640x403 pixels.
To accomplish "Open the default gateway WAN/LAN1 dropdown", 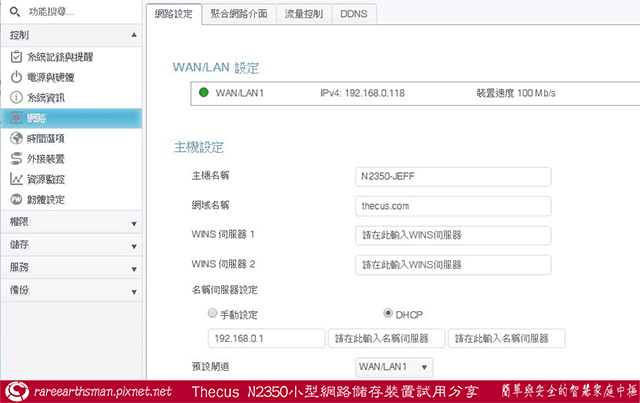I will click(395, 367).
